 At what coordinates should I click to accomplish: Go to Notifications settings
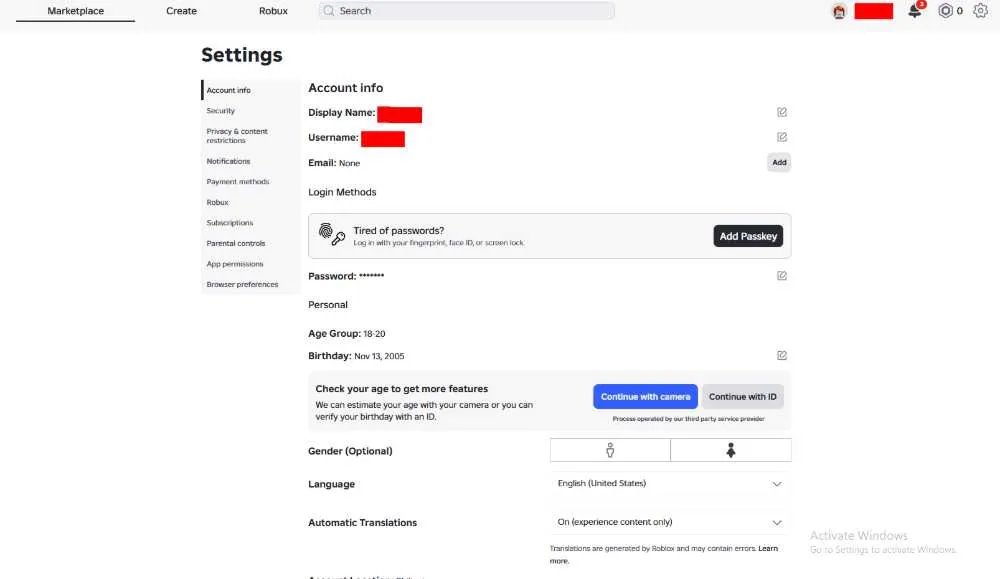click(x=228, y=161)
